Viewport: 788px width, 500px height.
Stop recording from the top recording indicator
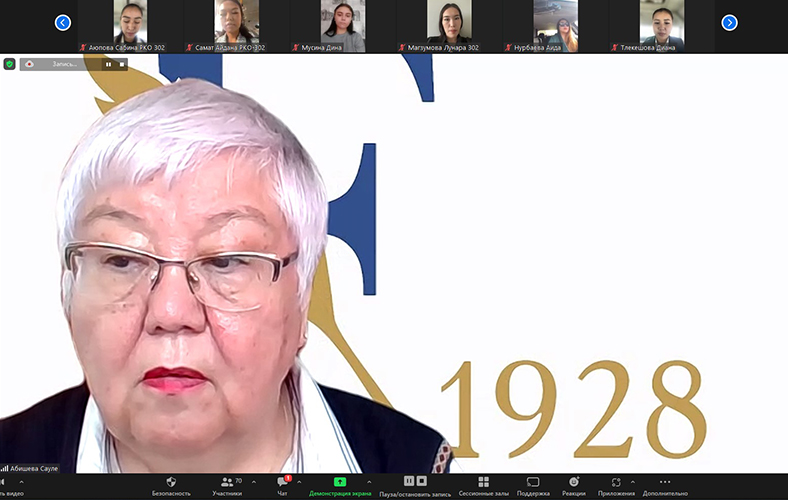pos(122,64)
